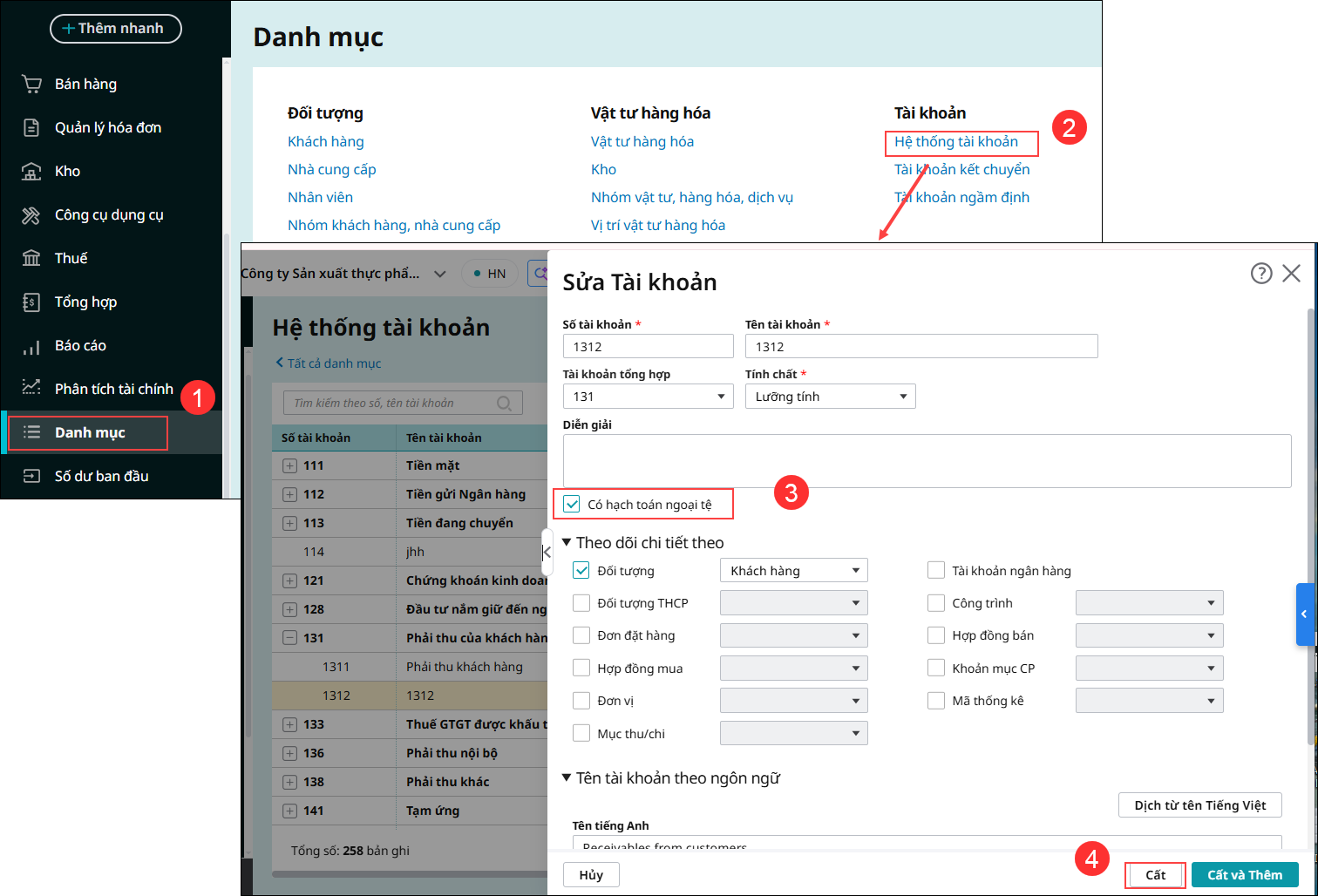Click the search magnifier in account search box

click(504, 404)
